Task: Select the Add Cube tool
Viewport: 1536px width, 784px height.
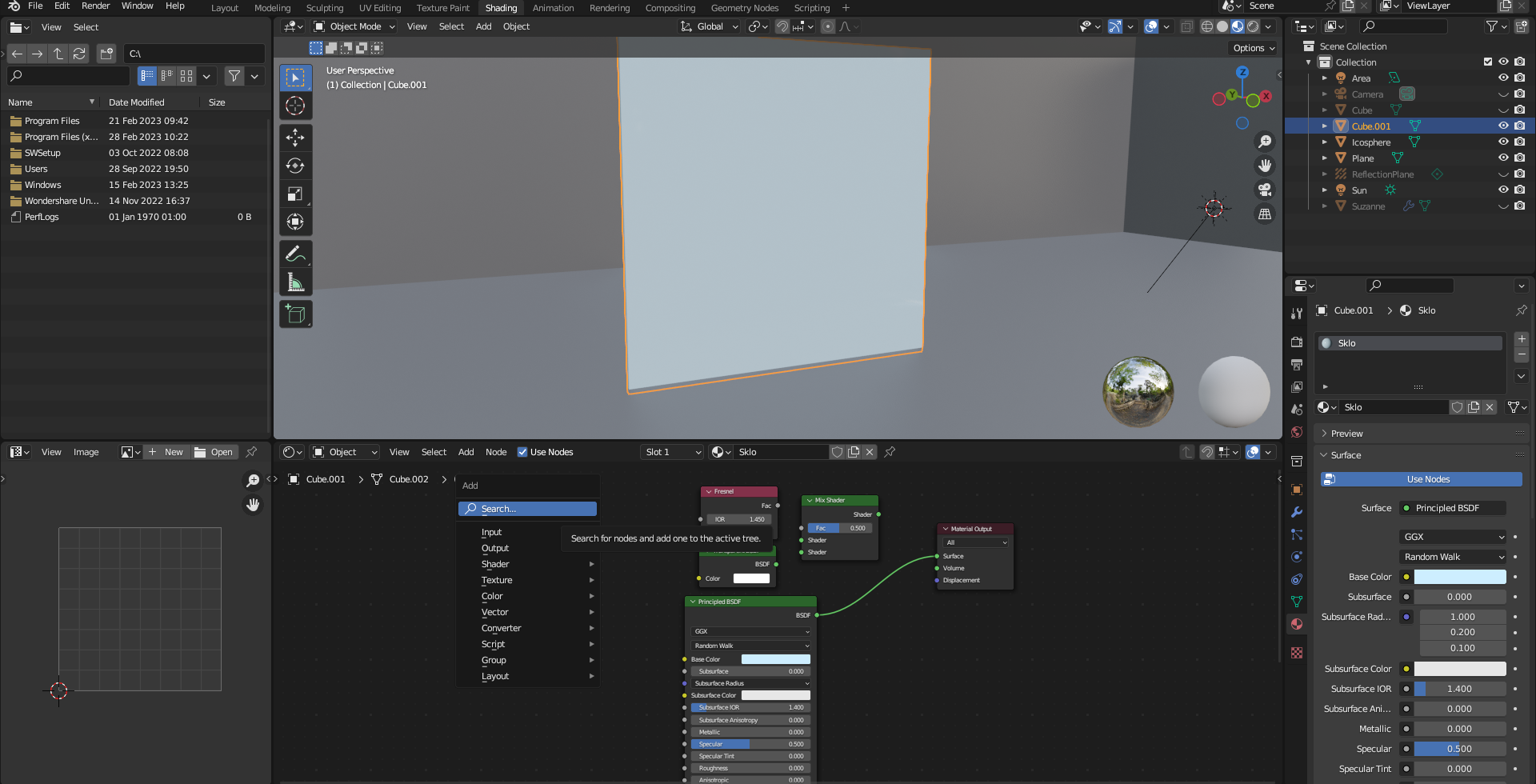Action: coord(295,314)
